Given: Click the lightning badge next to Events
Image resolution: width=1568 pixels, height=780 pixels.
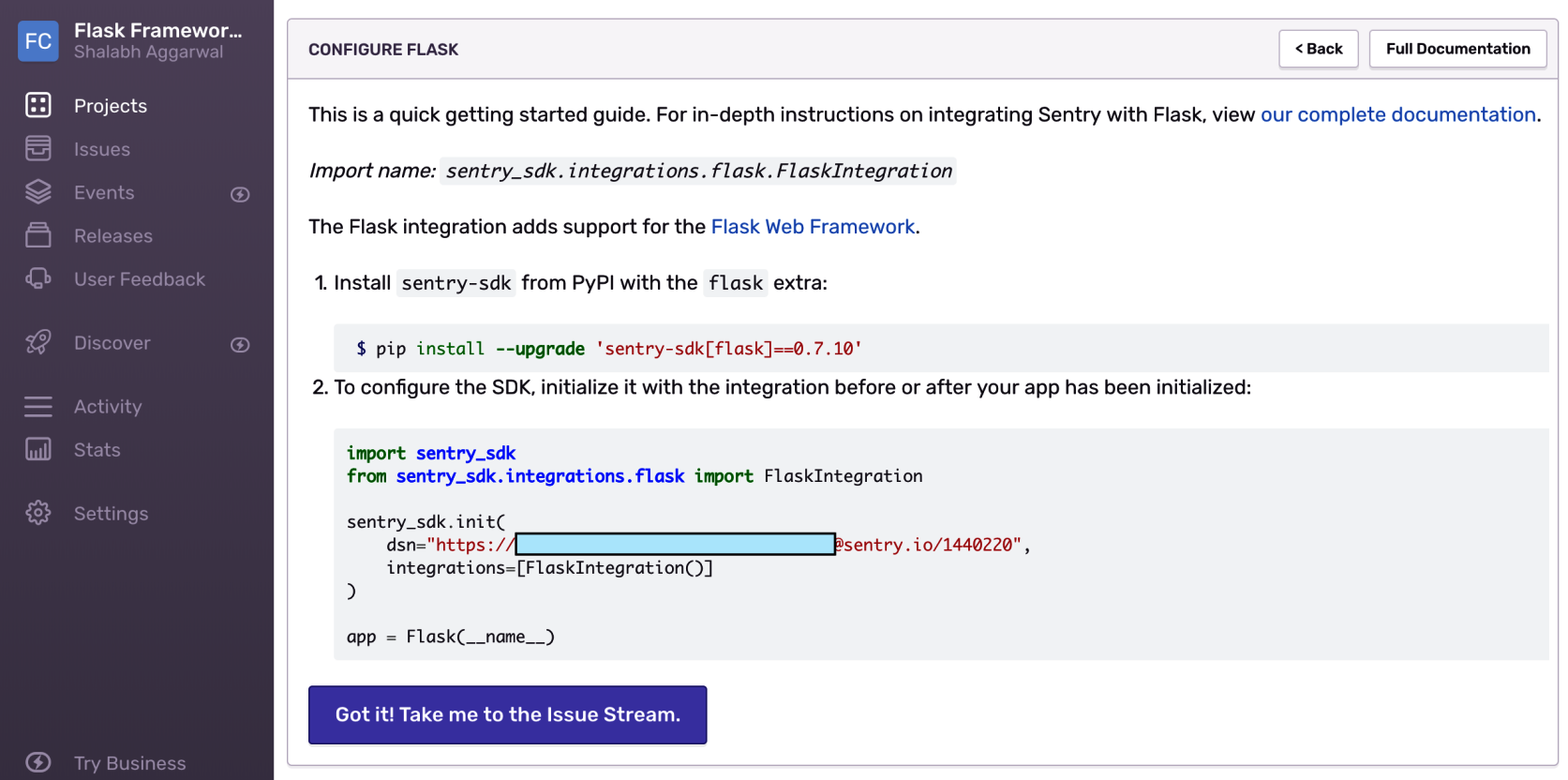Looking at the screenshot, I should tap(240, 194).
